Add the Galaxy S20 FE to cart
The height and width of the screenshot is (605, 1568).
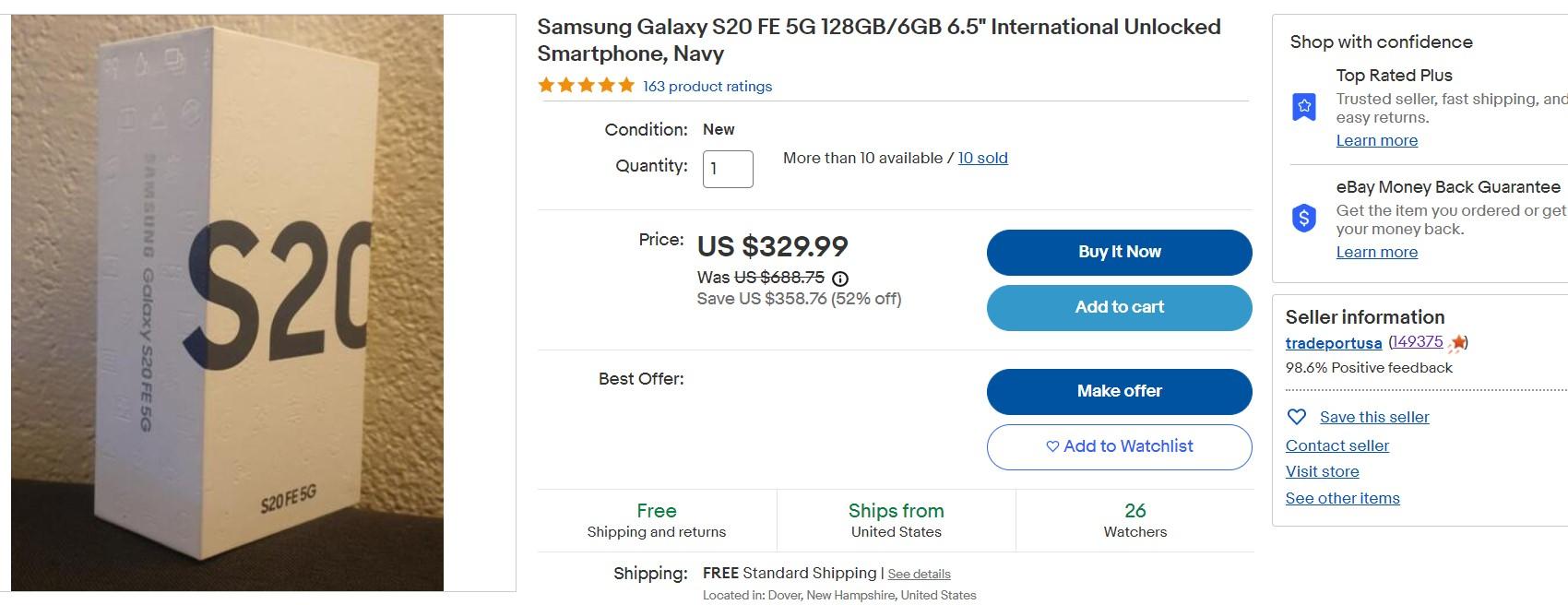pos(1119,307)
